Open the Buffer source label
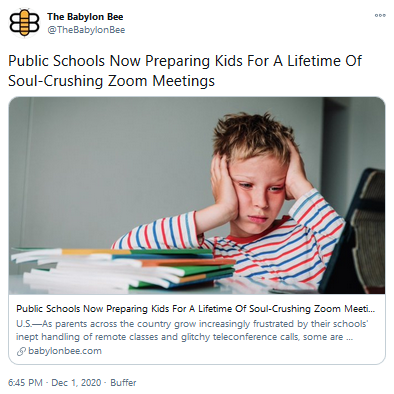394x394 pixels. 123,382
